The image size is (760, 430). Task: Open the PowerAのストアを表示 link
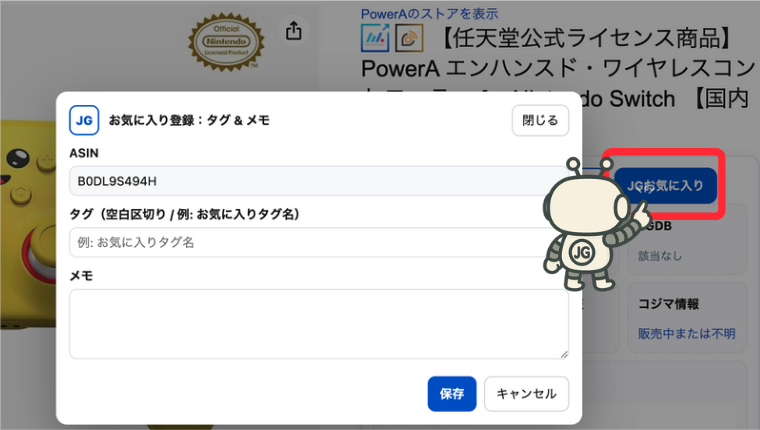pos(429,13)
